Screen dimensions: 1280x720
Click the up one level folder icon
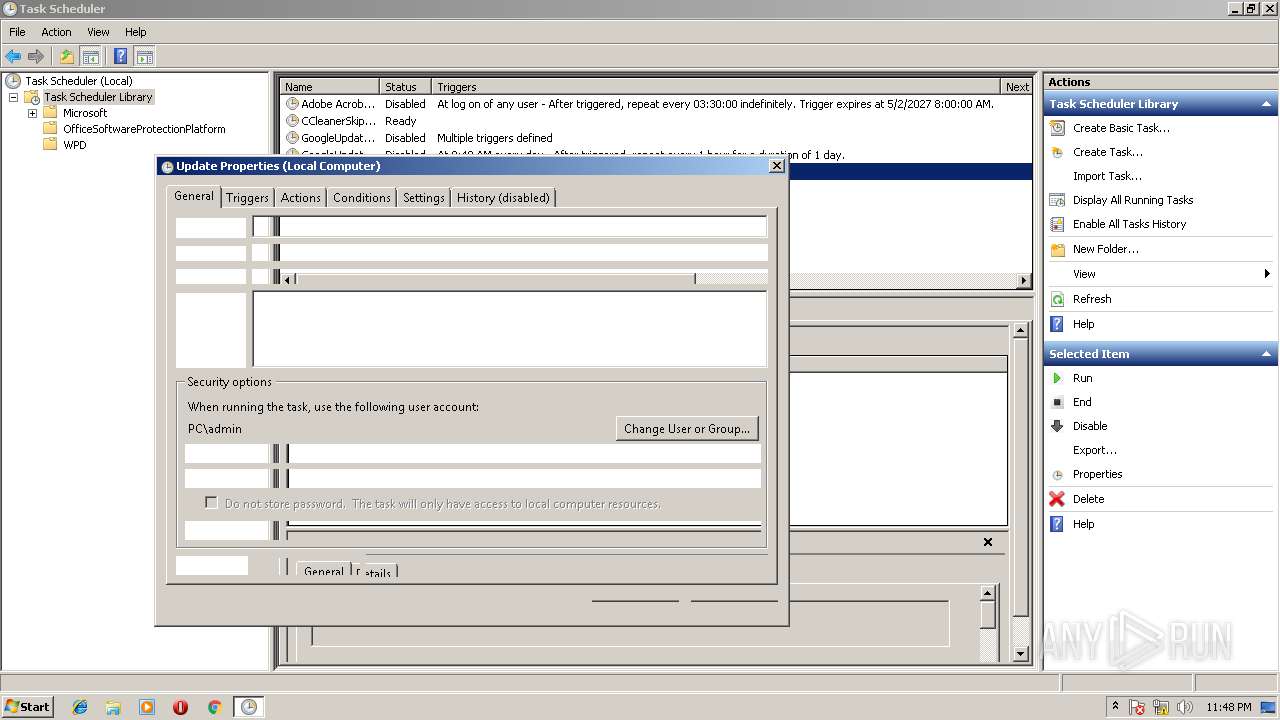[66, 57]
